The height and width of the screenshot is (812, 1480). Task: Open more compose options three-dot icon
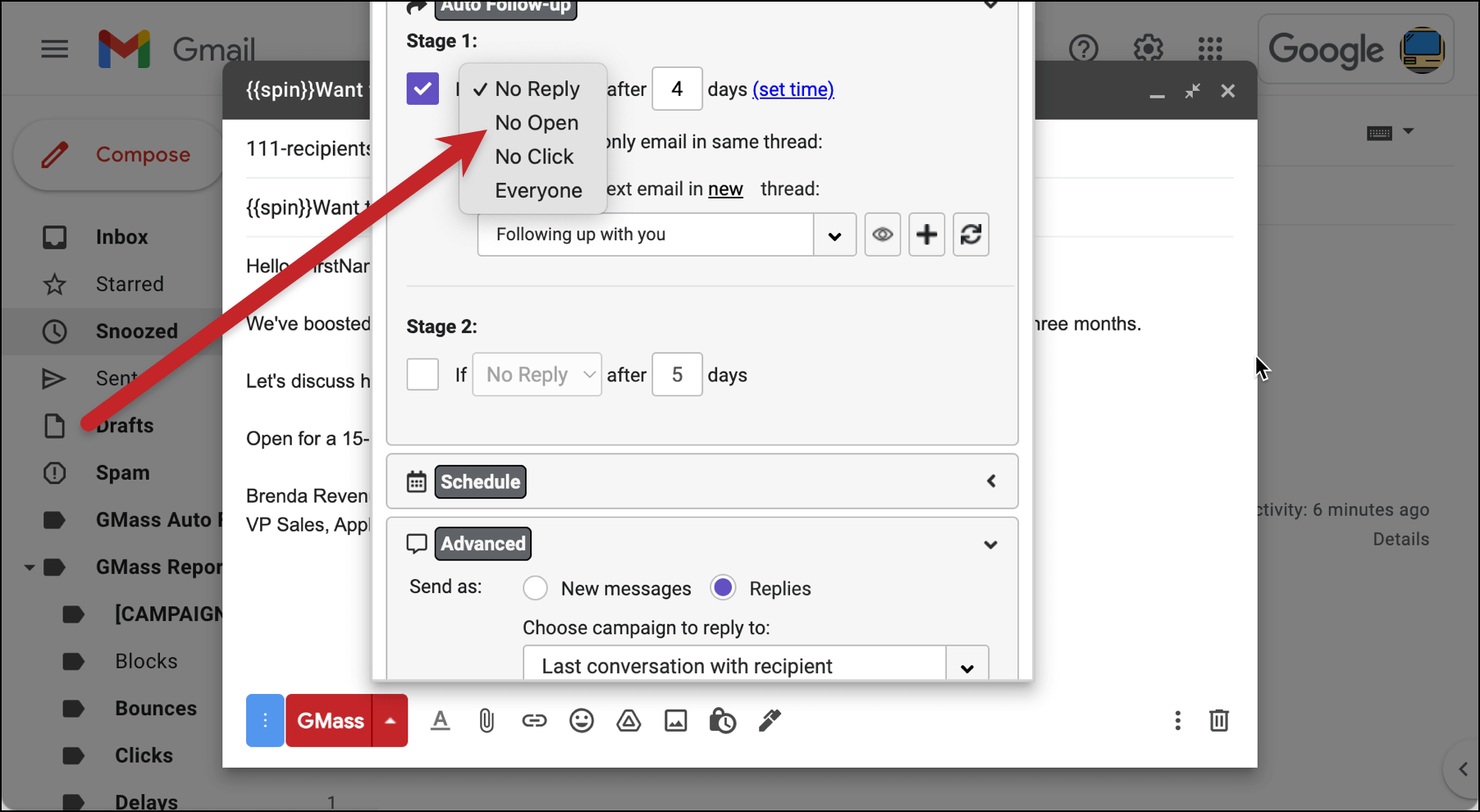tap(1178, 721)
